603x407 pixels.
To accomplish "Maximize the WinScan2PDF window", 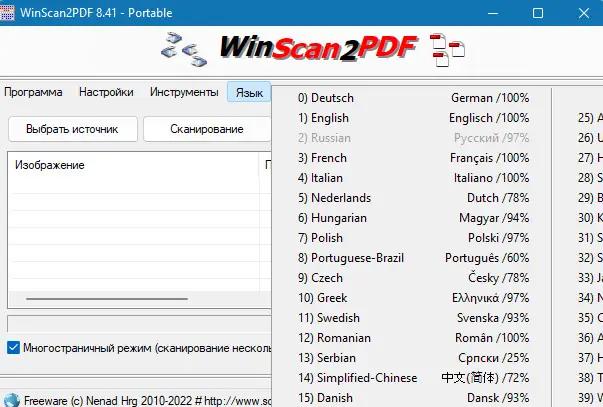I will (538, 13).
